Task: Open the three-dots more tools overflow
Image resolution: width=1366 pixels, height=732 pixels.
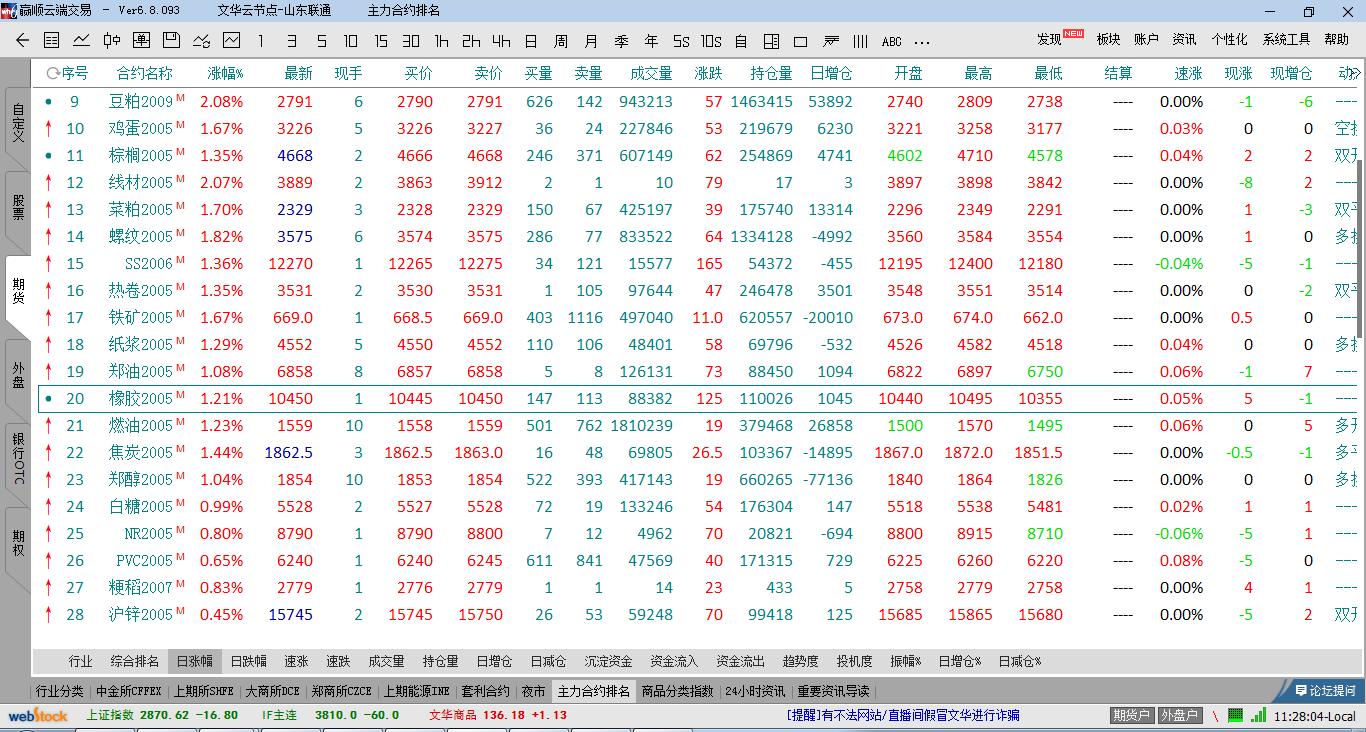Action: point(922,41)
